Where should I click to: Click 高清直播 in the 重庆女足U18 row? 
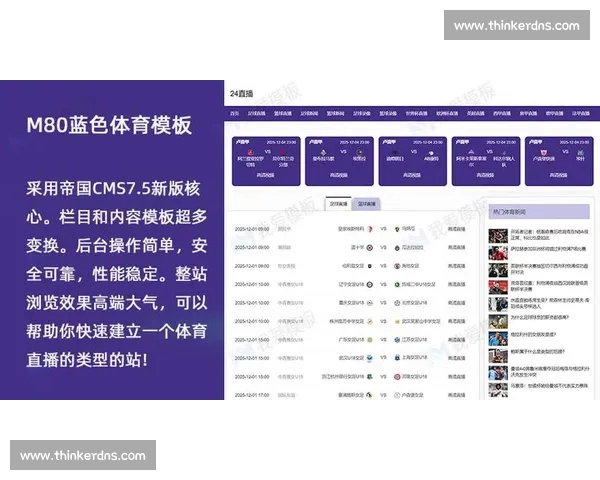click(x=457, y=303)
